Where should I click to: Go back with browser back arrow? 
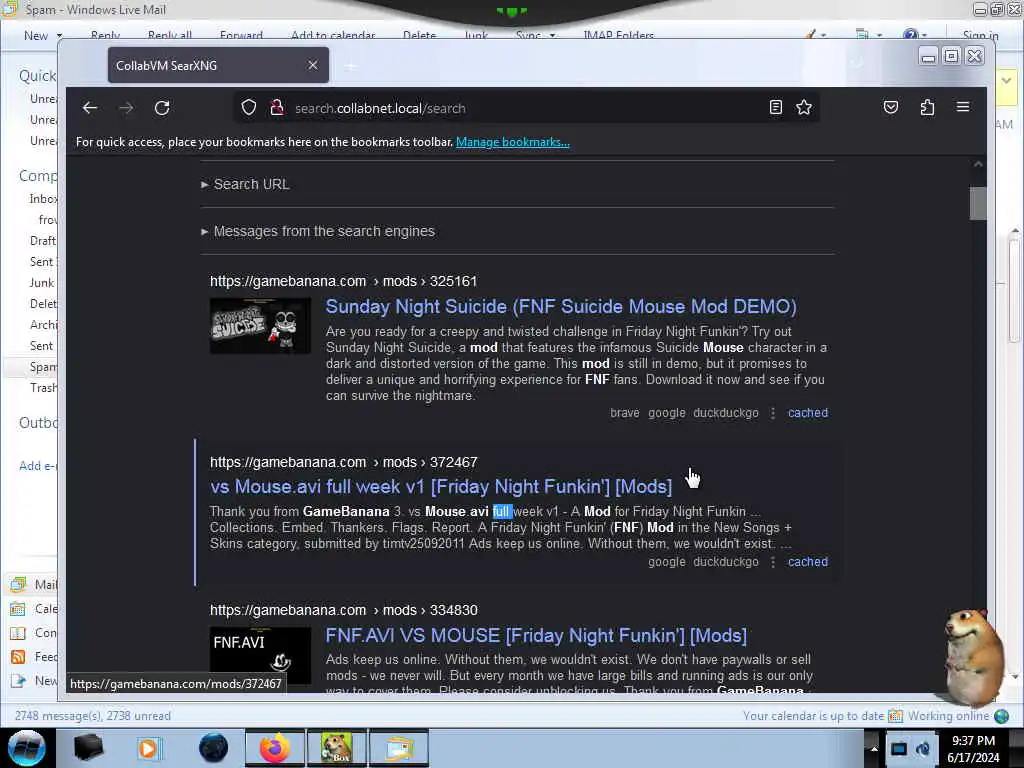[90, 108]
